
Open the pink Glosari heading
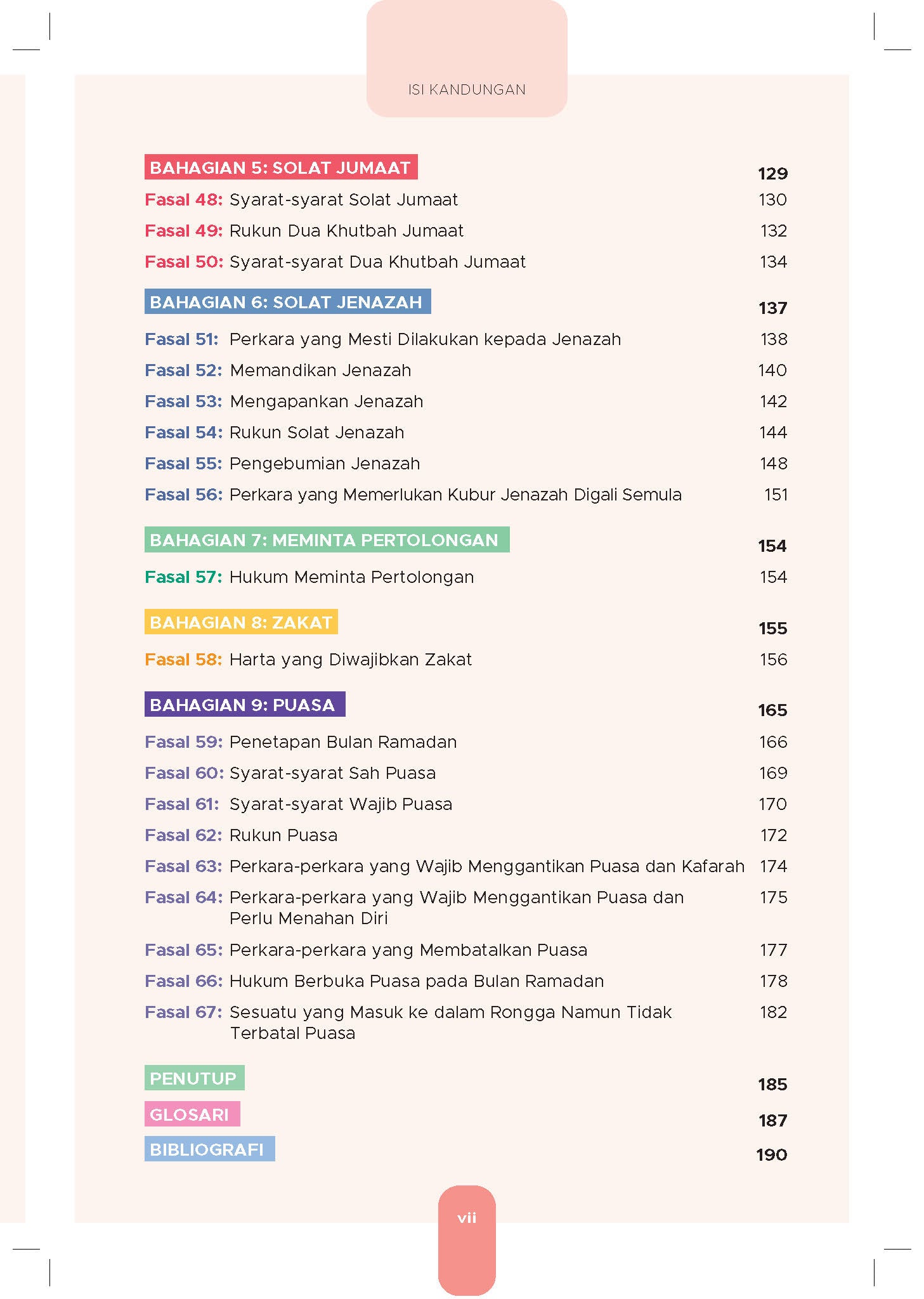(x=192, y=1114)
